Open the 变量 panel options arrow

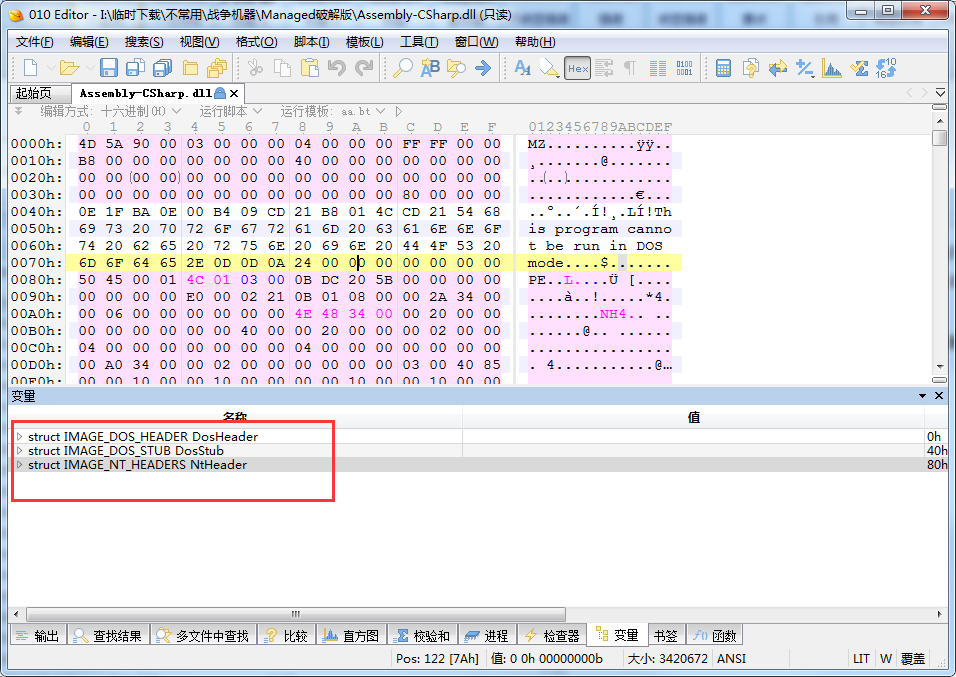pos(922,396)
